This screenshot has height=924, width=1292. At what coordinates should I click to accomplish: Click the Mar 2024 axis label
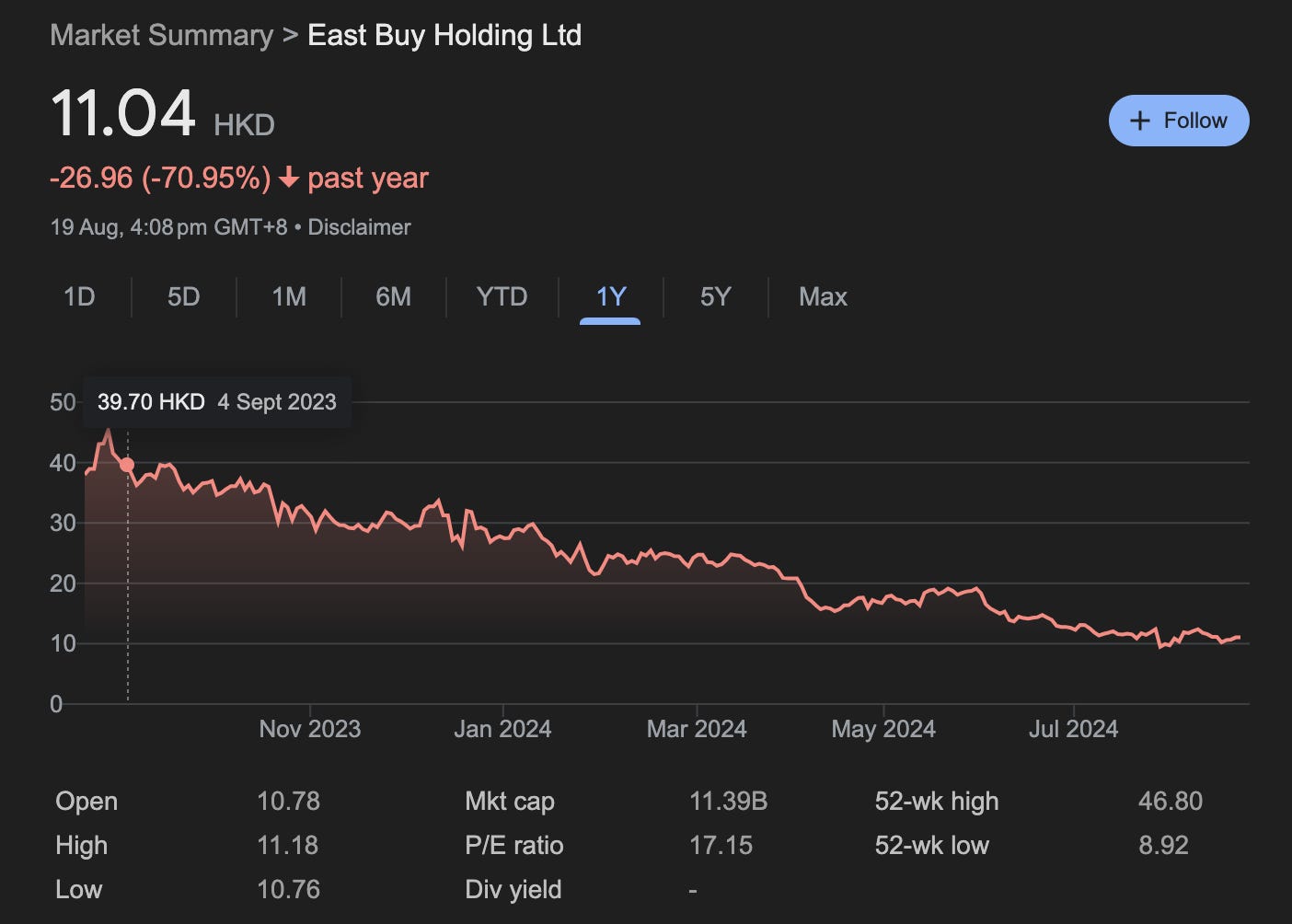click(697, 729)
